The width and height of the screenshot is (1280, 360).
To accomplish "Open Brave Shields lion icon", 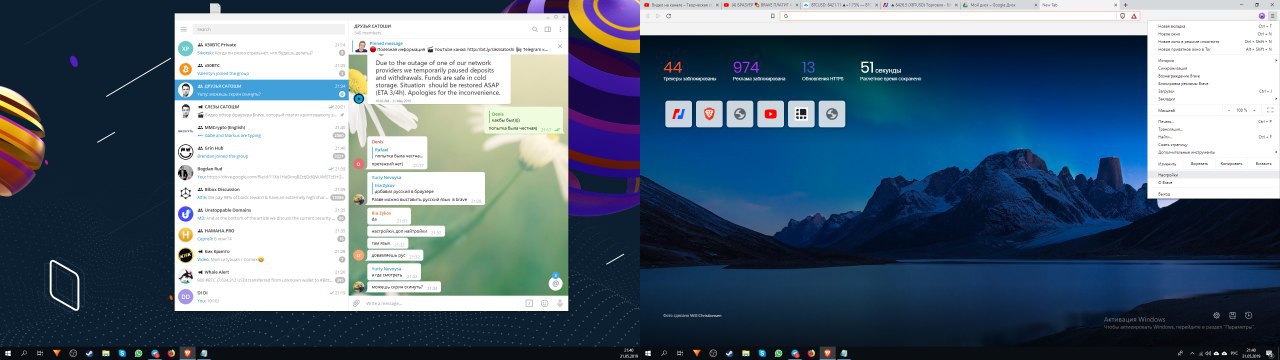I will pyautogui.click(x=1122, y=16).
